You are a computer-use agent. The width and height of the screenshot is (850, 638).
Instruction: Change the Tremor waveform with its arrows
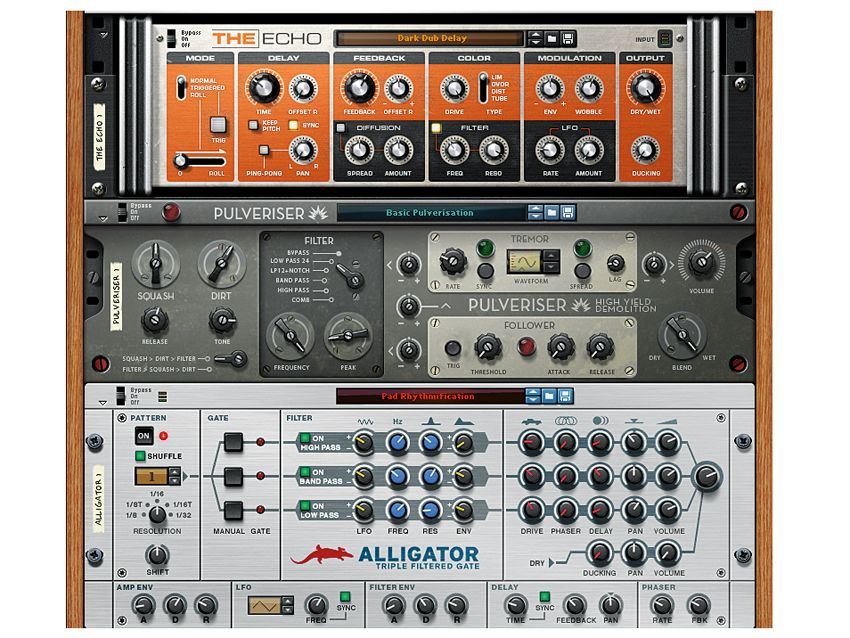point(551,261)
